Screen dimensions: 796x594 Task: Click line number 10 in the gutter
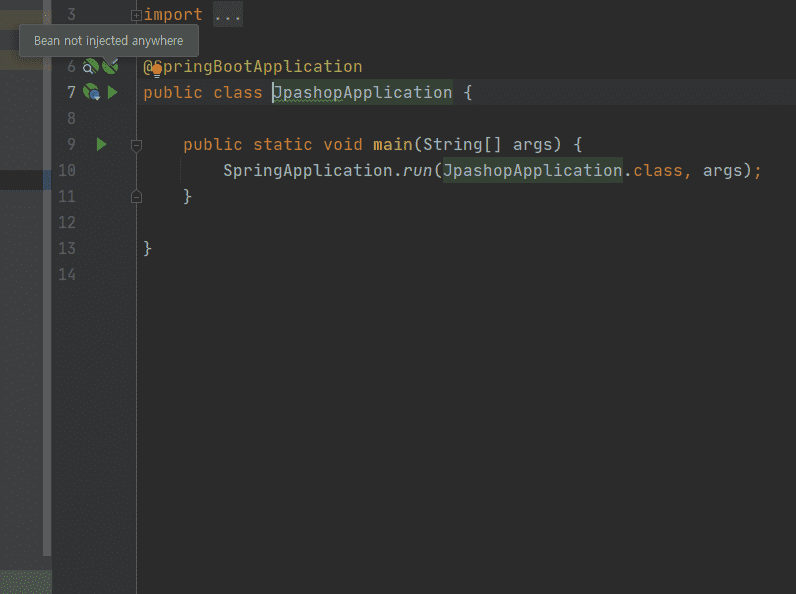click(67, 171)
